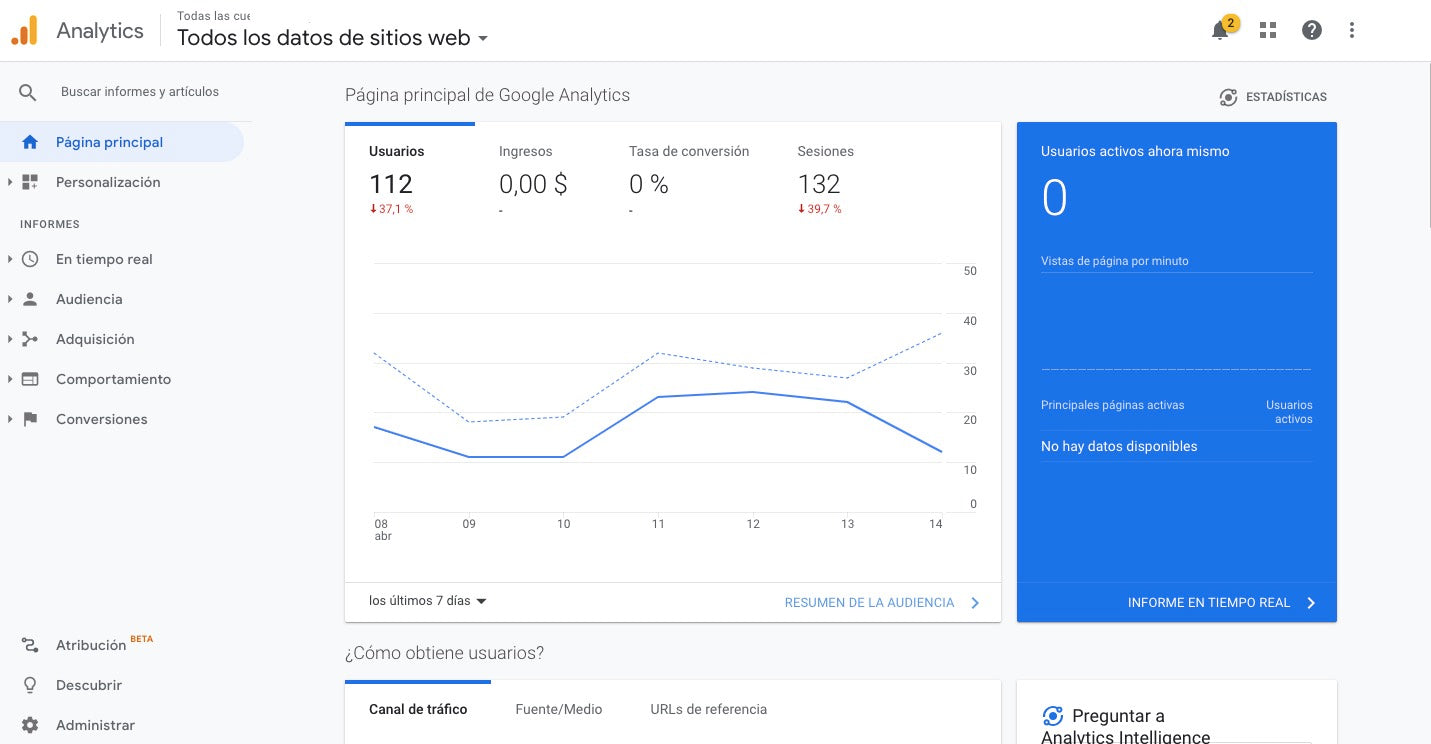Click the arrow next to Informe en tiempo real
This screenshot has width=1431, height=744.
tap(1311, 603)
